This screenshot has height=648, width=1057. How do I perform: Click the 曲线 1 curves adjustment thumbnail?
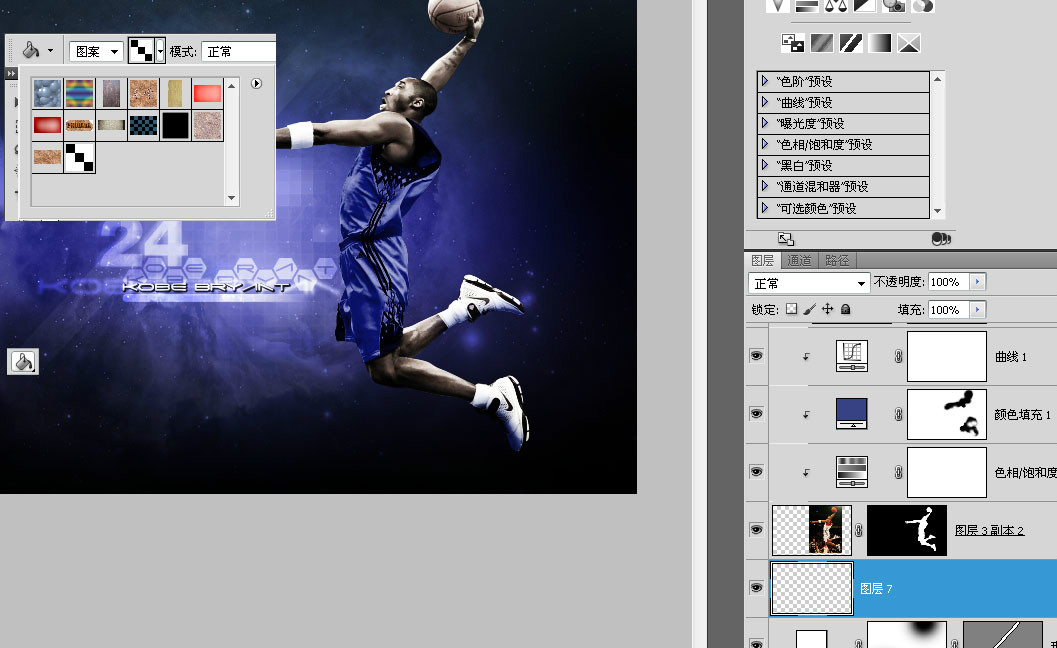pos(852,356)
